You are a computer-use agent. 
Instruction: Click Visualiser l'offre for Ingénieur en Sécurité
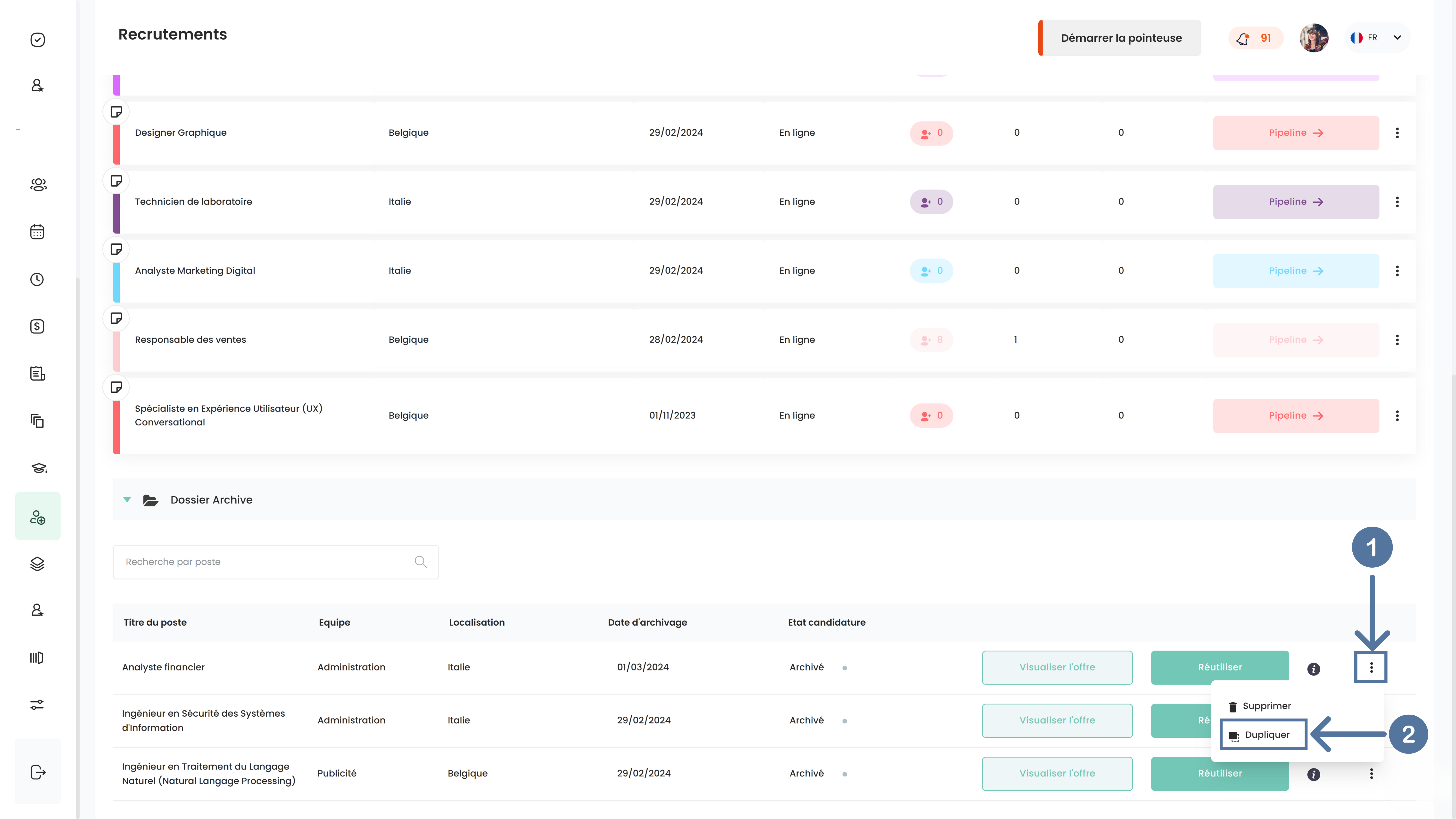click(1057, 721)
